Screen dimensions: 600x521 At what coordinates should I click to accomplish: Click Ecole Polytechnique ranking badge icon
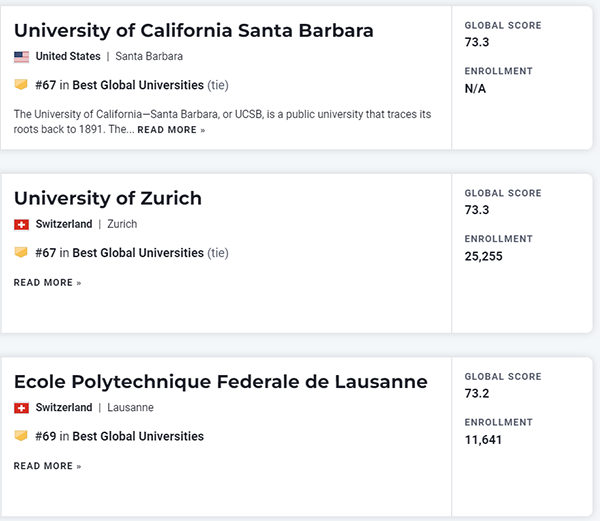21,436
